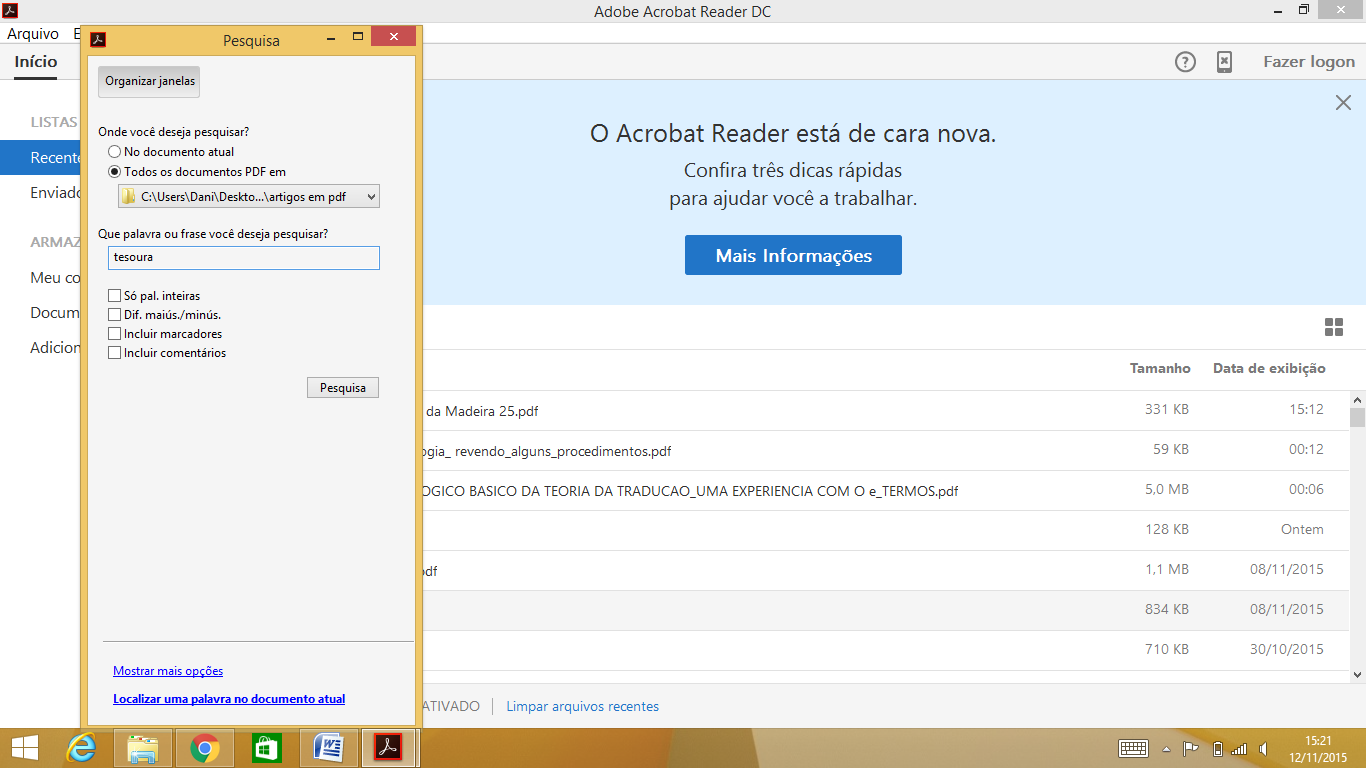
Task: Click 'Limpar arquivos recentes' link
Action: click(583, 706)
